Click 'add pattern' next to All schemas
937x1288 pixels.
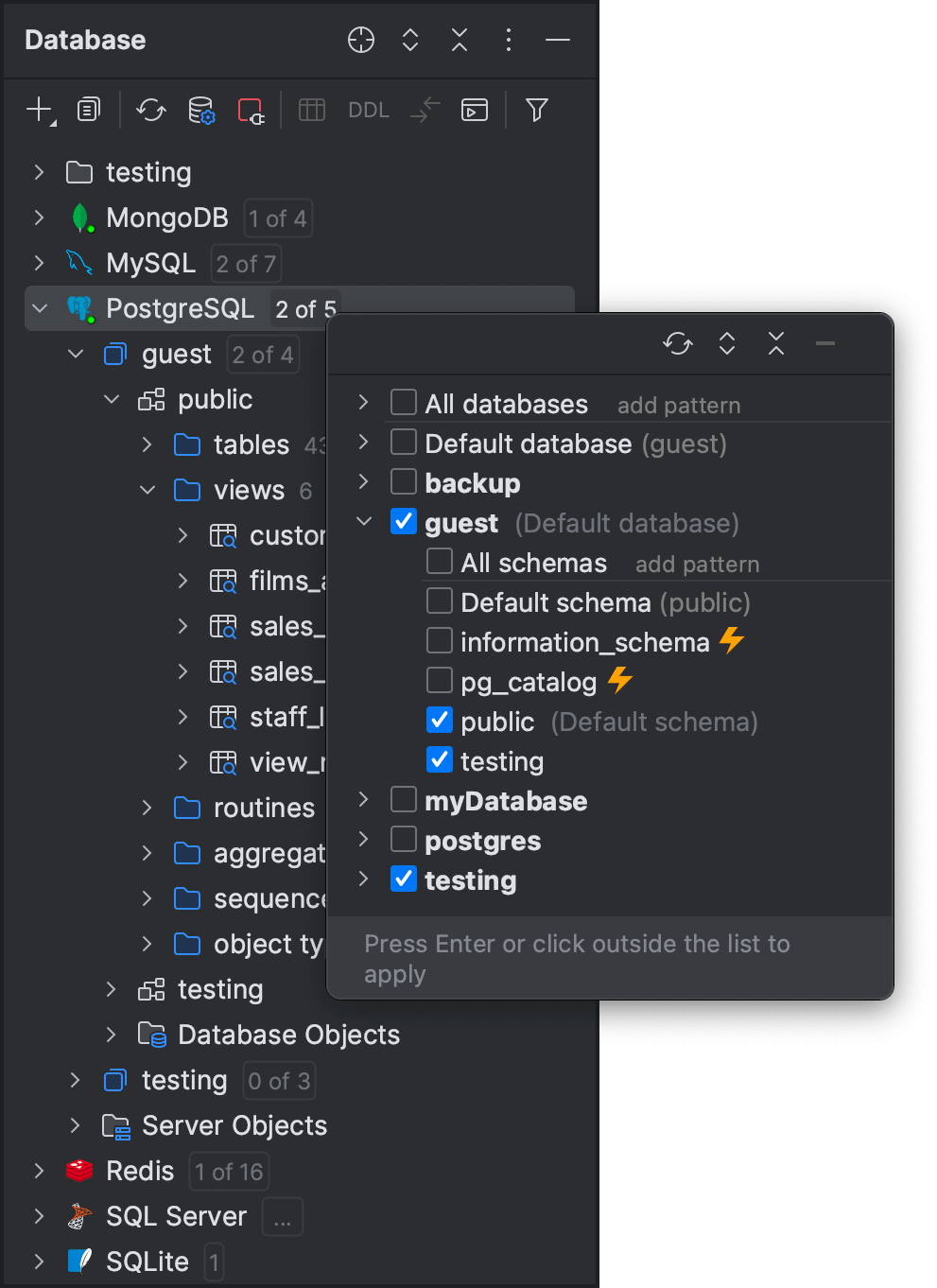pos(697,564)
